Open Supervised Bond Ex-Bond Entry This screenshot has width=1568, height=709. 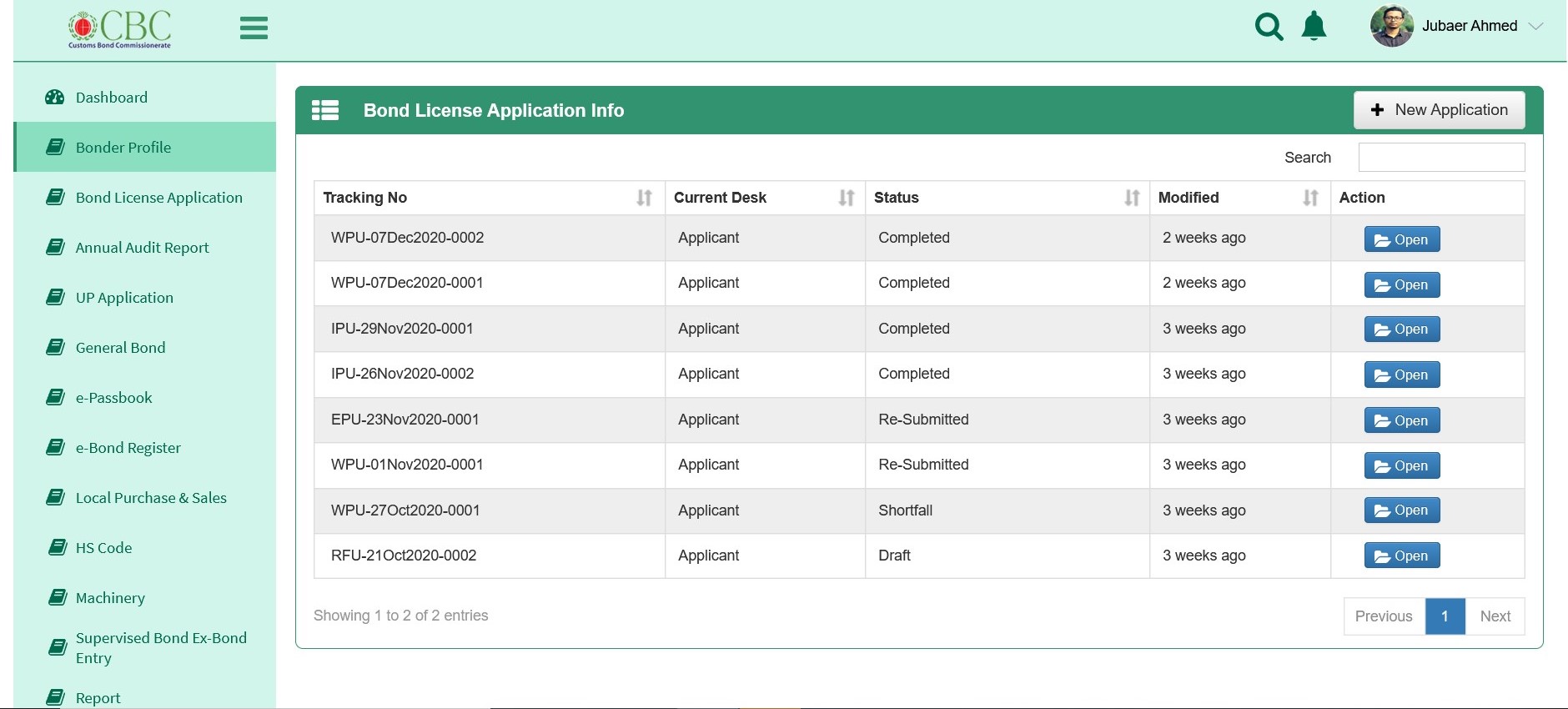(x=144, y=648)
